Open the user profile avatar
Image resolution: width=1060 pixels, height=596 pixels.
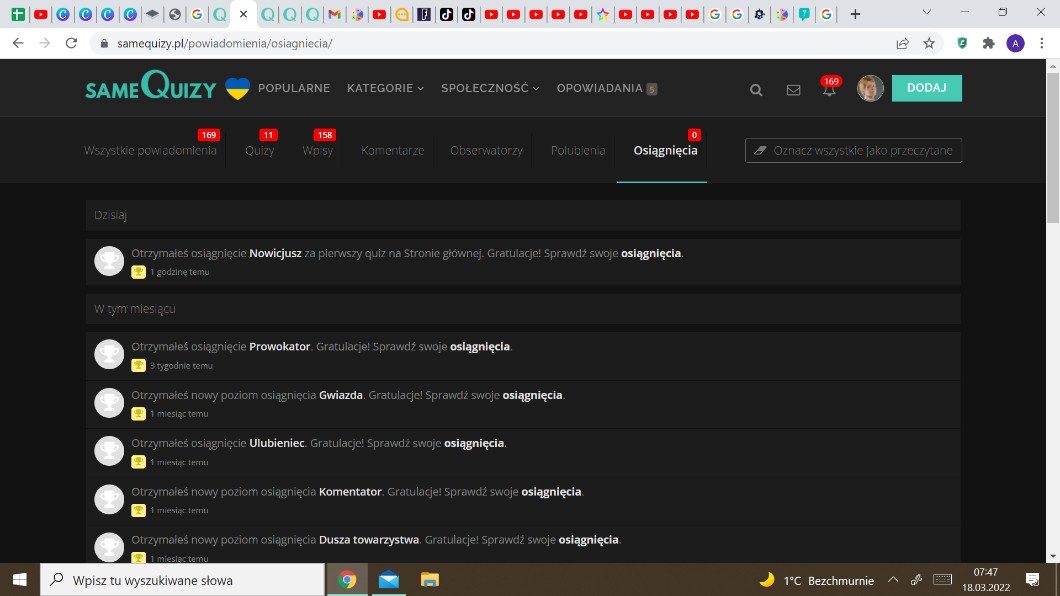(x=870, y=88)
